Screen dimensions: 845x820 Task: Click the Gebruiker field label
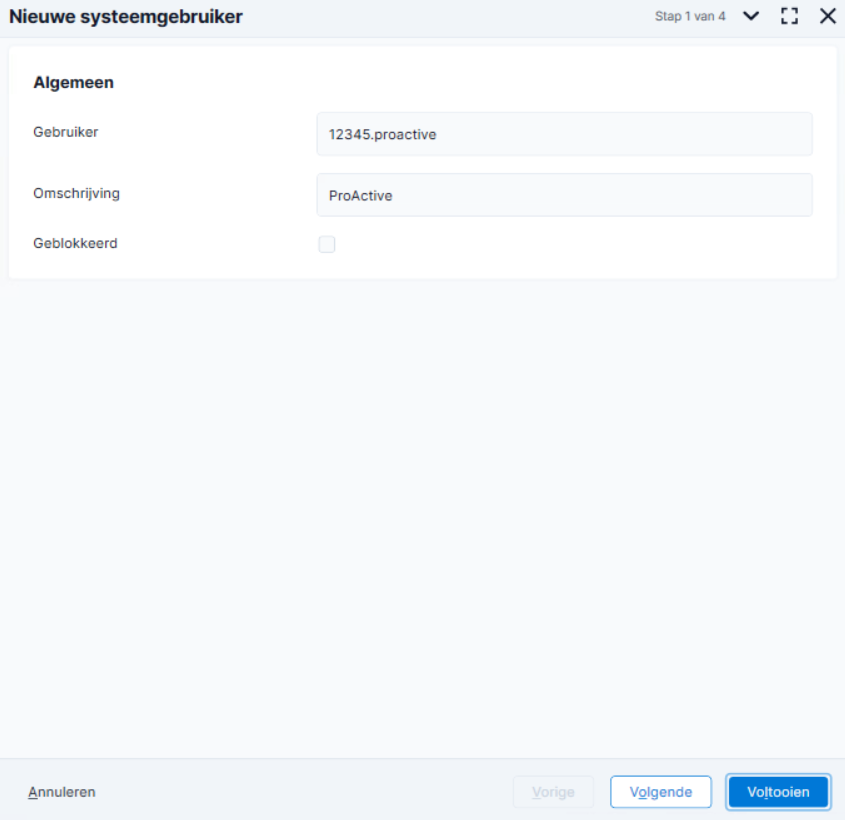pos(66,132)
